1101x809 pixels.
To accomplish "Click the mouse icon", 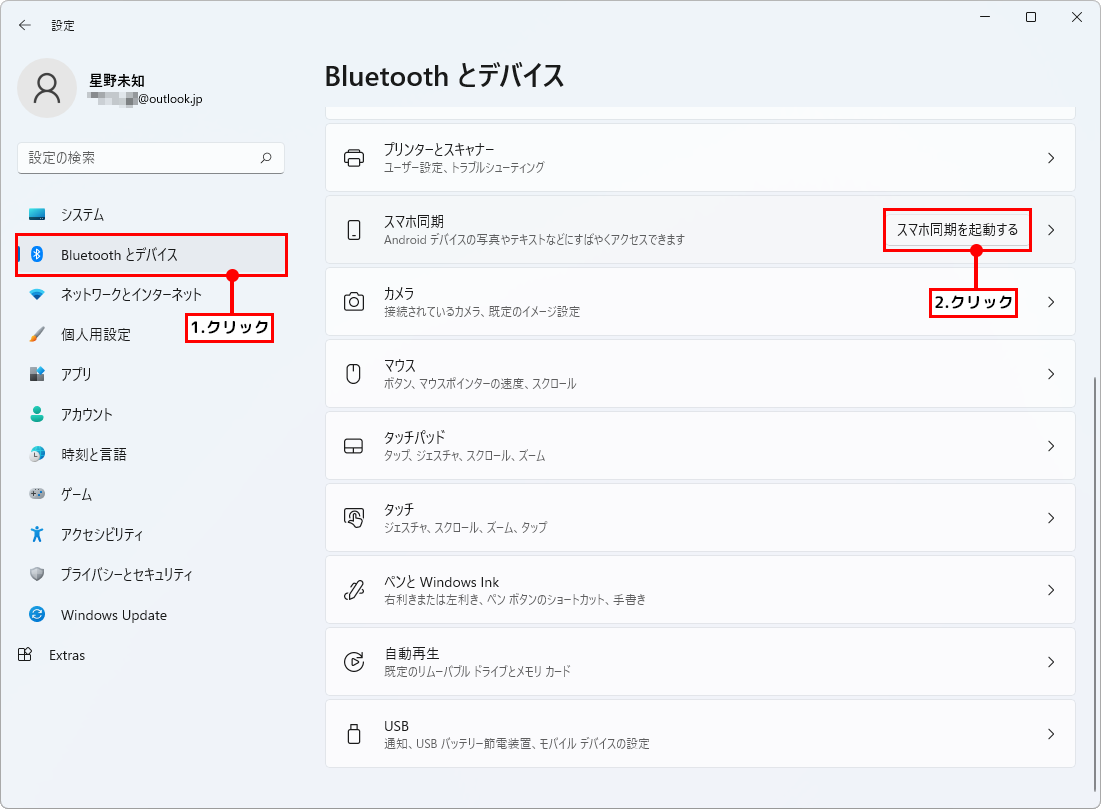I will [354, 374].
